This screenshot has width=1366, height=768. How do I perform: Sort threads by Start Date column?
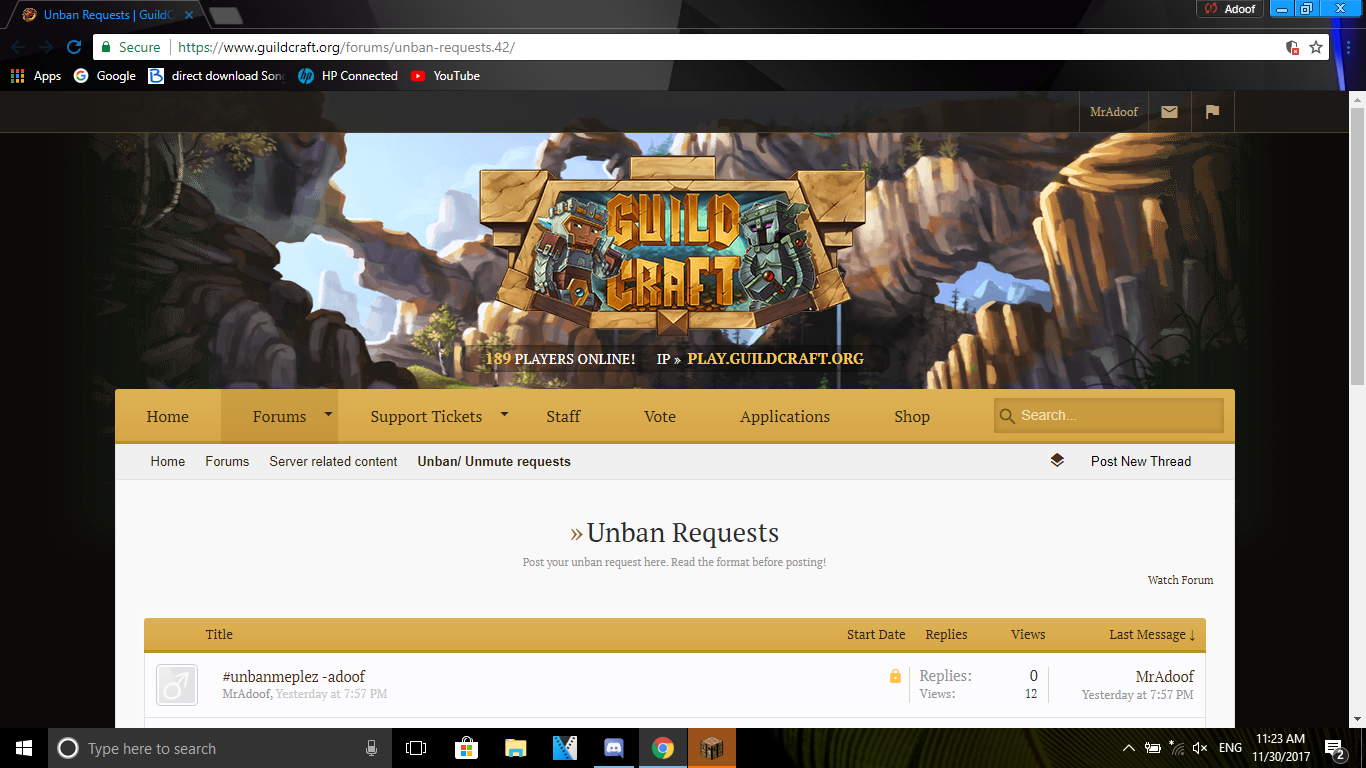(876, 634)
